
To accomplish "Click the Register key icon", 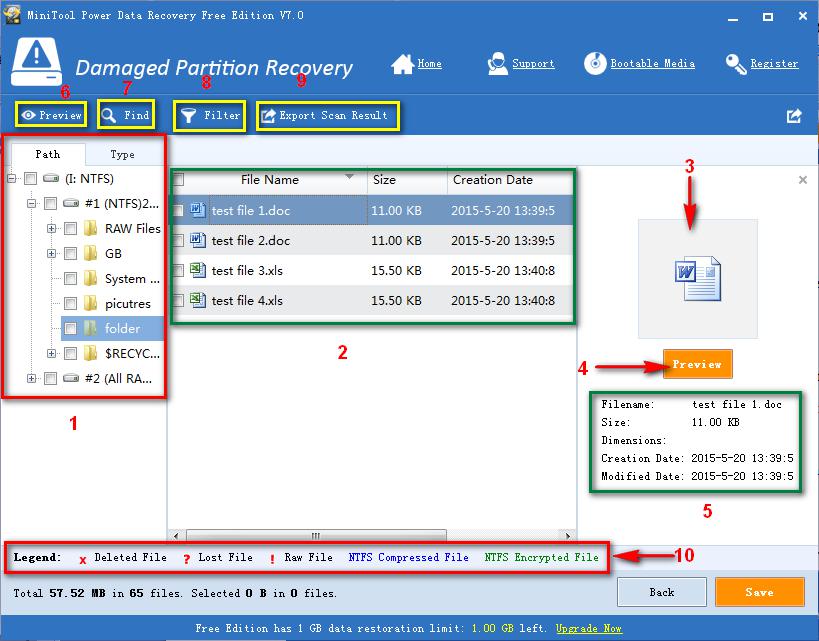I will tap(736, 64).
